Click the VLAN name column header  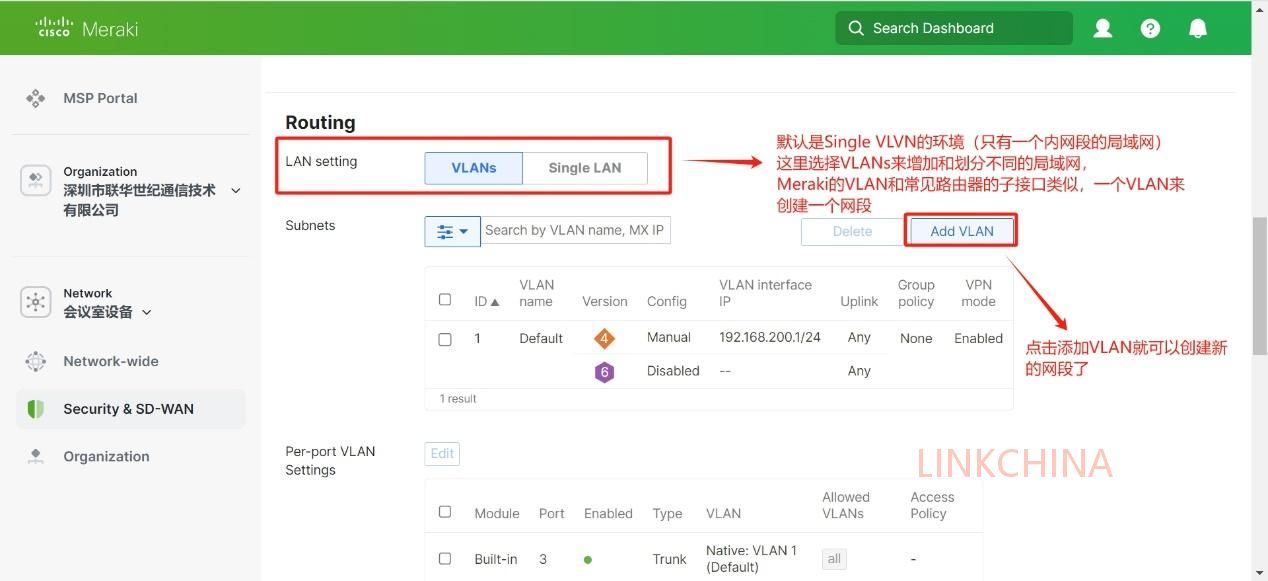tap(537, 293)
